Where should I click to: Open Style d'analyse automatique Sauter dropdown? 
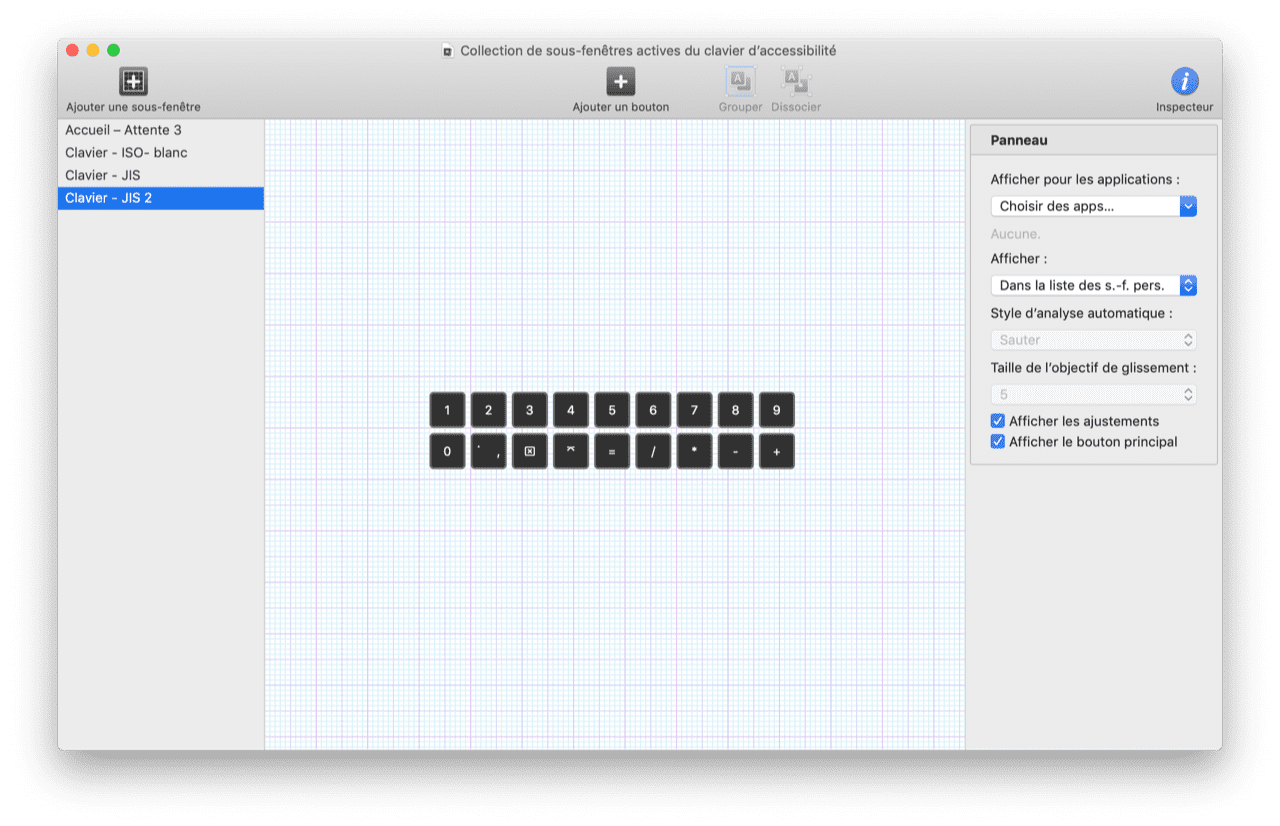click(1093, 340)
